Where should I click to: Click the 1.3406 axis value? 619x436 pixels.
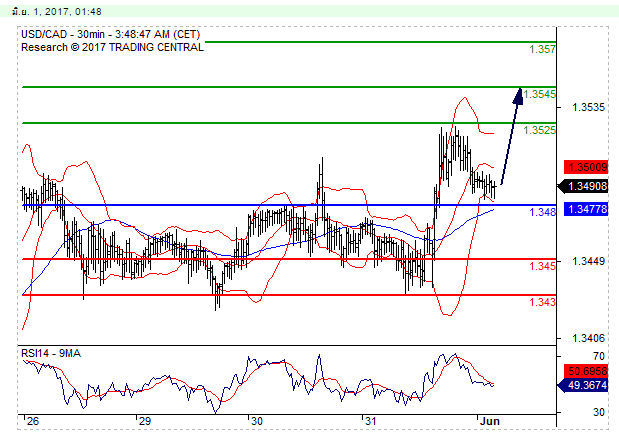(588, 338)
